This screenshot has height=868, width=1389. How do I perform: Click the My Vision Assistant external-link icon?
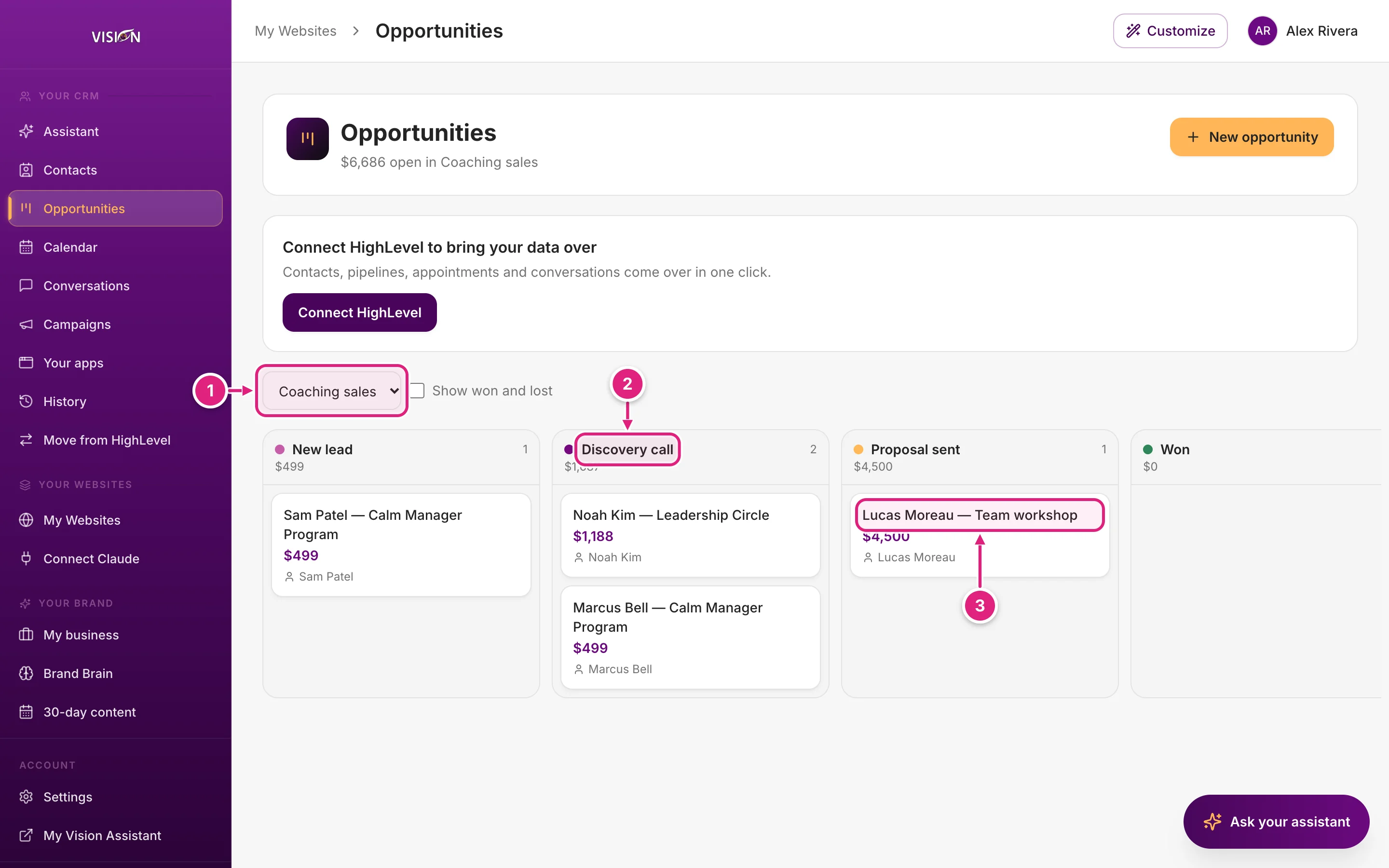[26, 835]
